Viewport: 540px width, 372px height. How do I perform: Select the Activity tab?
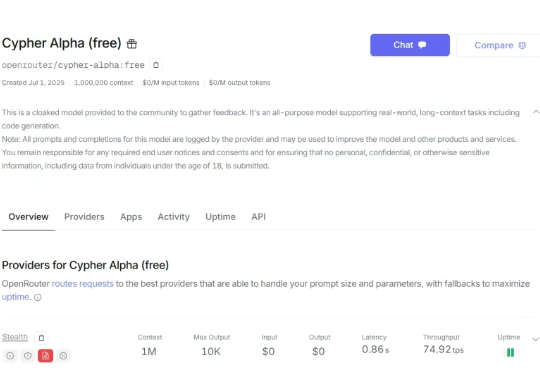pos(174,217)
